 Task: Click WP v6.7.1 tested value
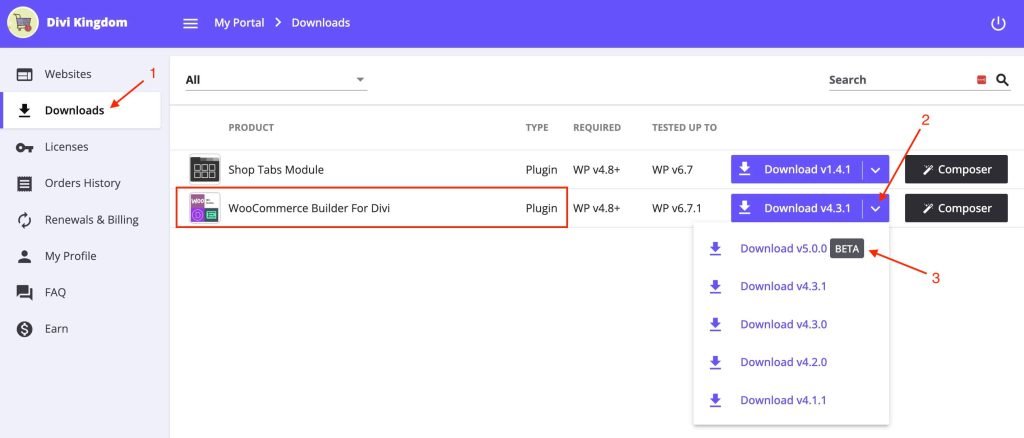coord(677,209)
